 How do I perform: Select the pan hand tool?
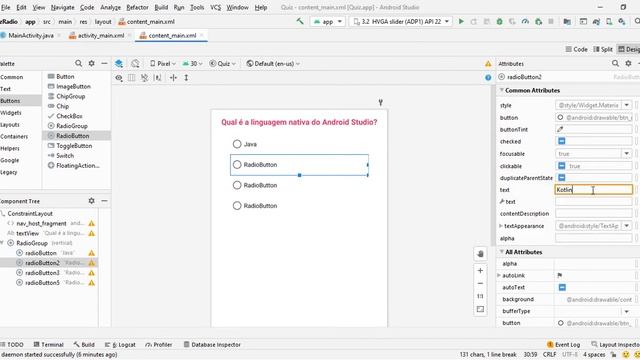480,254
